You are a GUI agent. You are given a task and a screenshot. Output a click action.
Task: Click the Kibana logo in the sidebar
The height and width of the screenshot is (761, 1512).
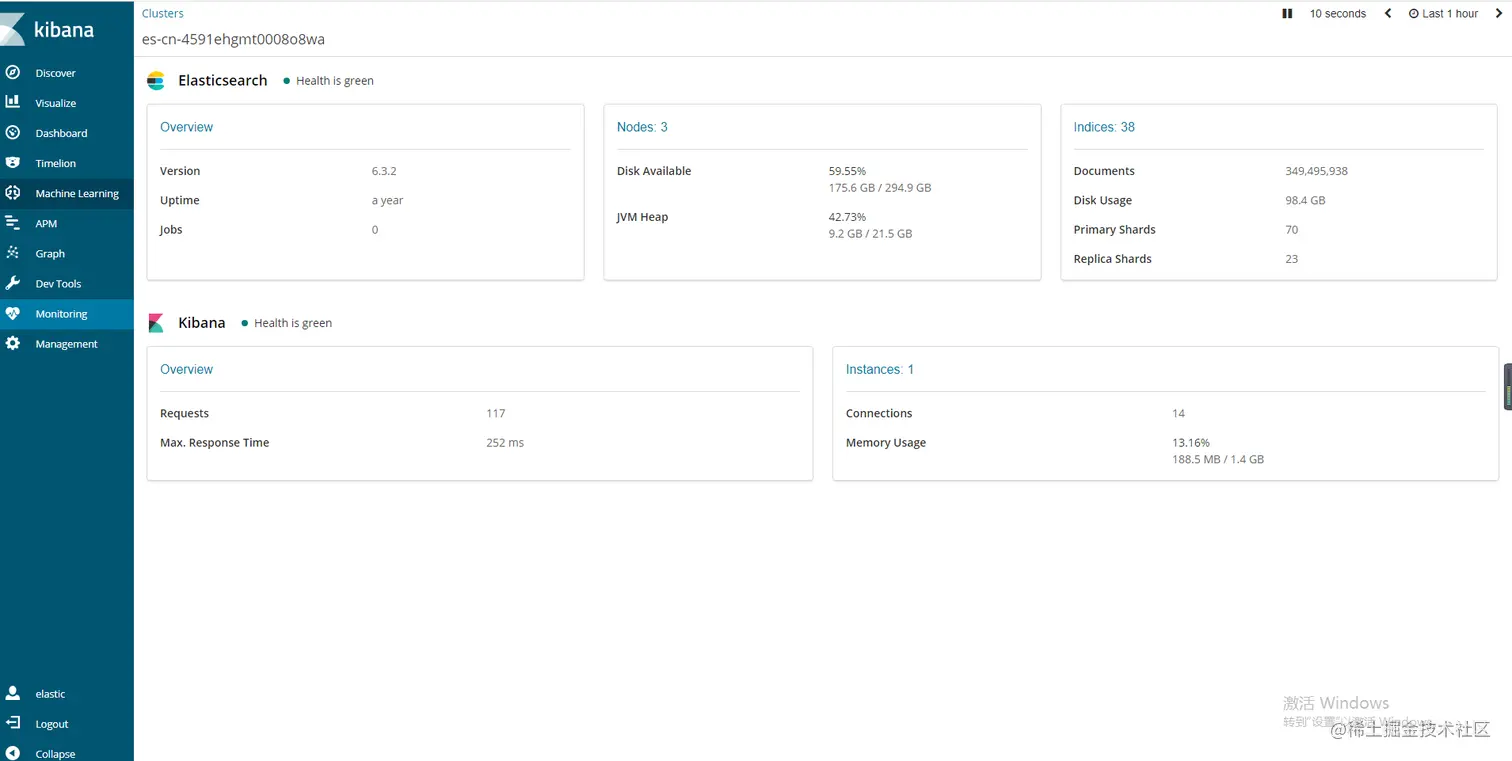point(48,29)
